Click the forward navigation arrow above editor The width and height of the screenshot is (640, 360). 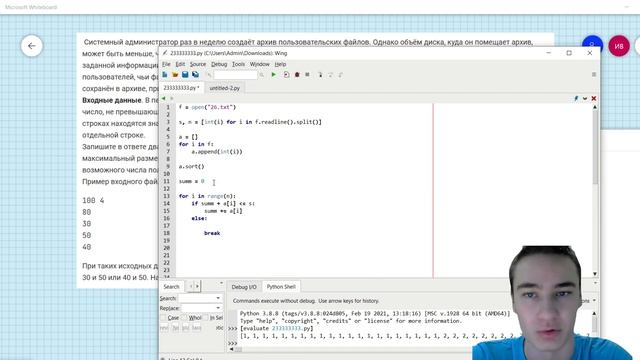click(x=171, y=98)
